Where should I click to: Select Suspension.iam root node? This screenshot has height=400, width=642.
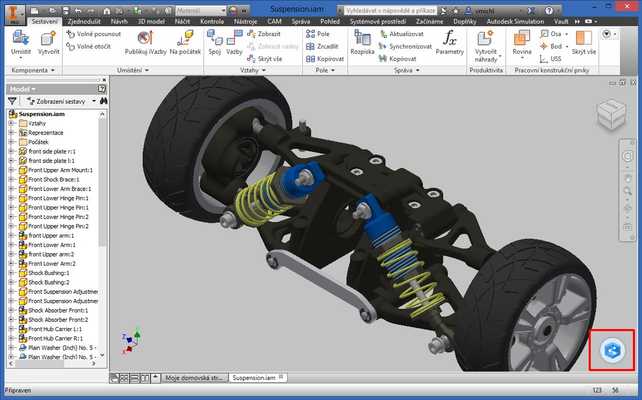tap(41, 114)
